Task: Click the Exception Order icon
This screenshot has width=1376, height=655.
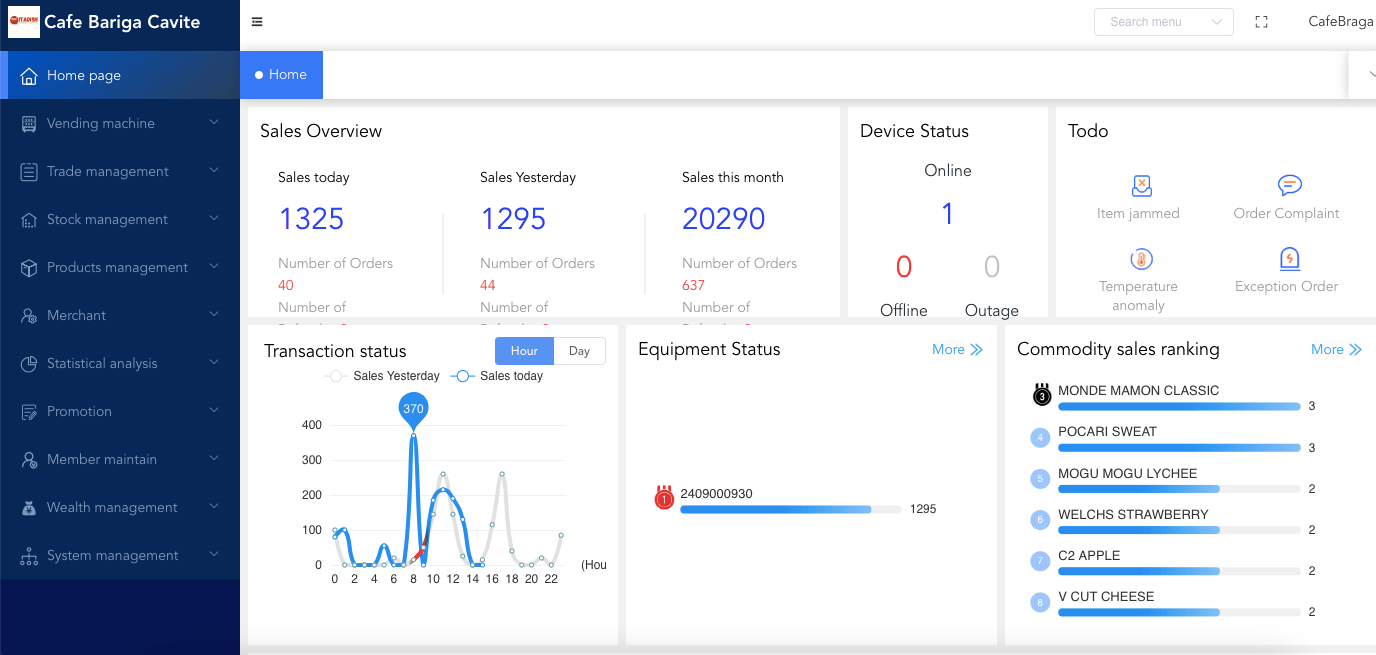Action: click(x=1289, y=260)
